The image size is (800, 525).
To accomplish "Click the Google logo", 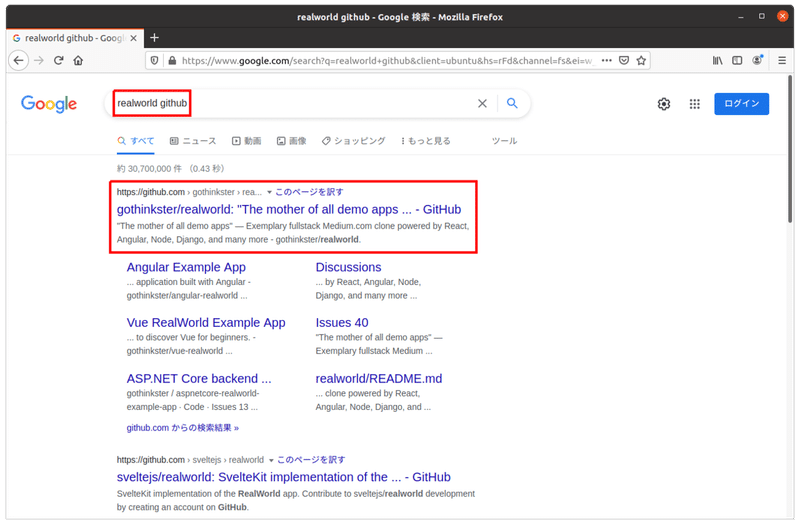I will click(x=49, y=104).
